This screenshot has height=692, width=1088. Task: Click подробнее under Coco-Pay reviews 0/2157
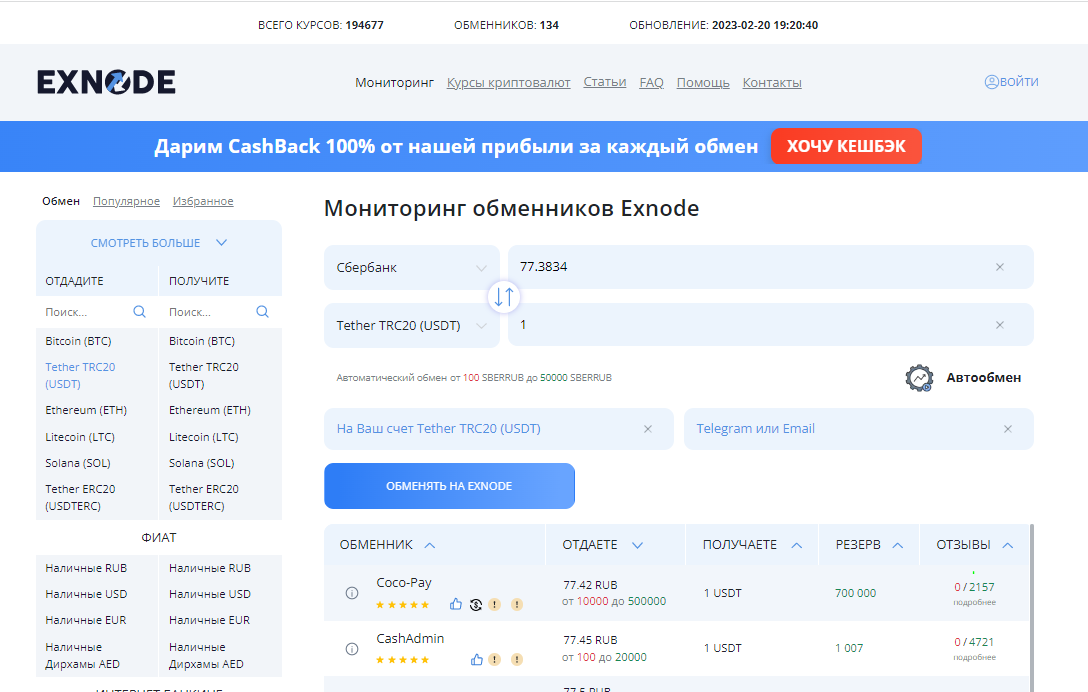click(x=974, y=602)
